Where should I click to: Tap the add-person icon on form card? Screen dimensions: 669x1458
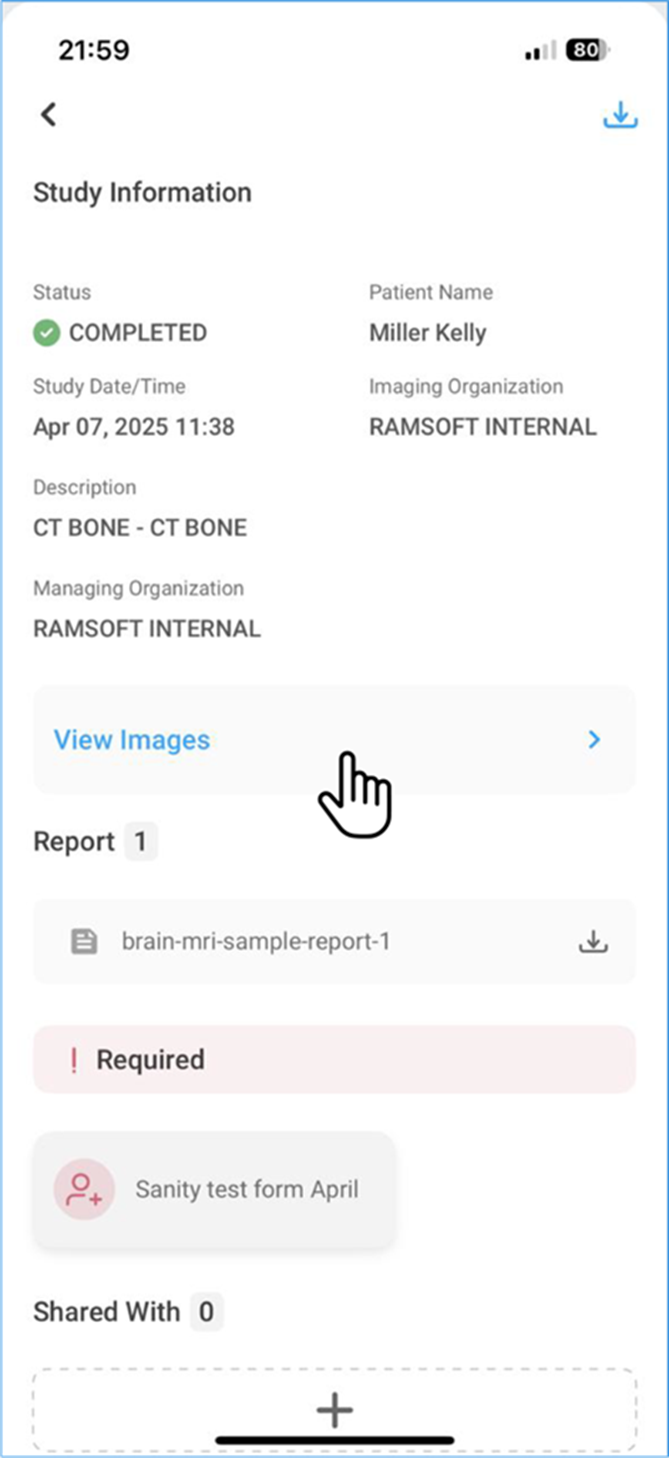pos(84,1189)
